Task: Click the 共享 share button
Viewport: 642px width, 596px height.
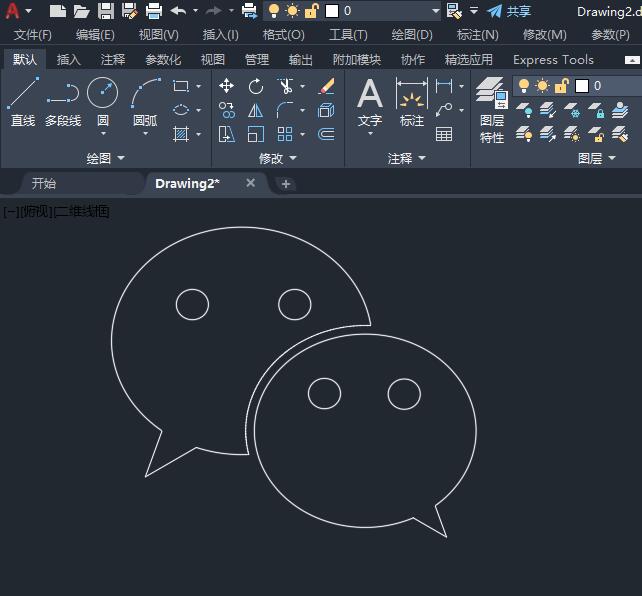Action: click(x=509, y=11)
